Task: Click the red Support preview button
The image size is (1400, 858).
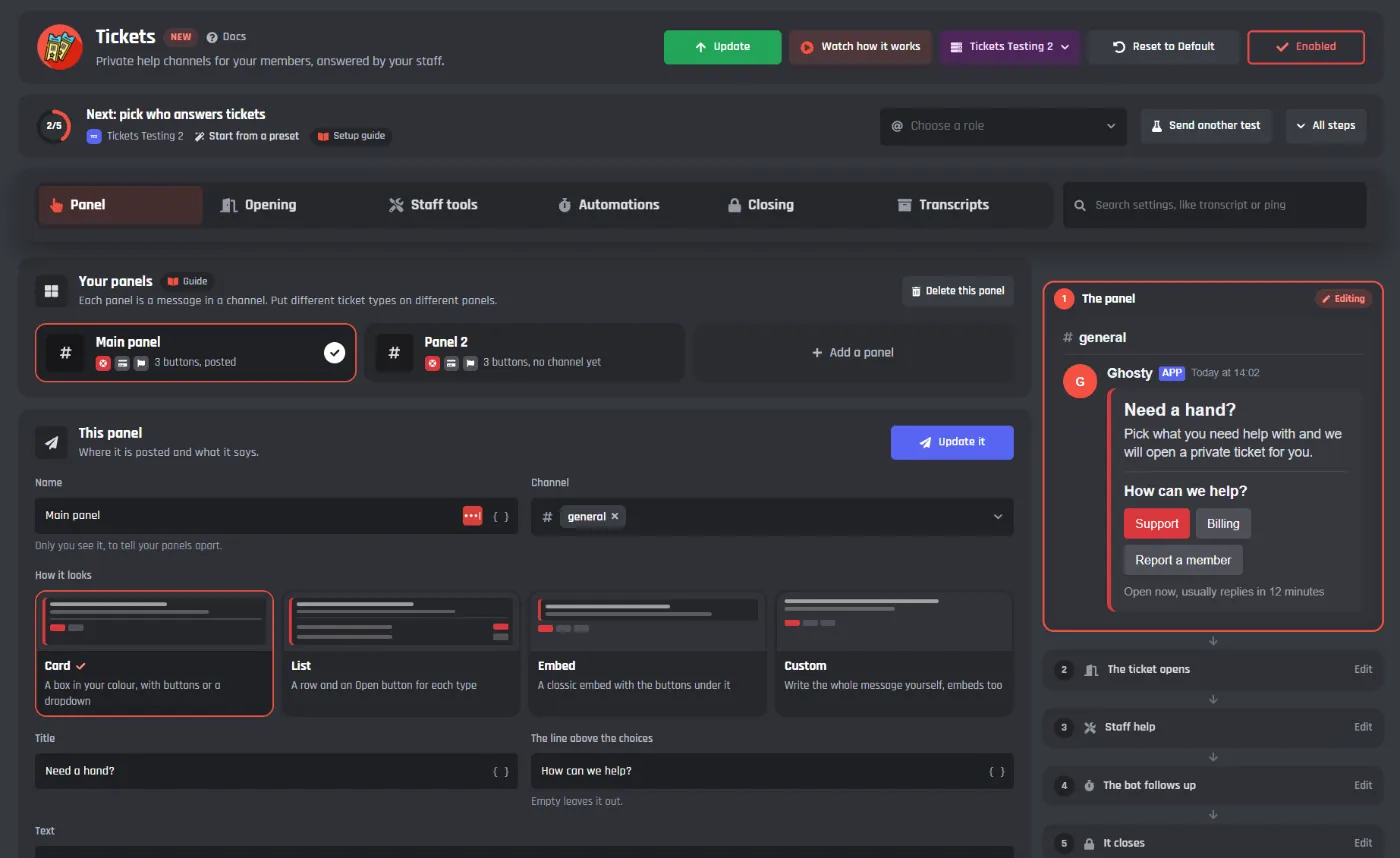Action: coord(1157,524)
